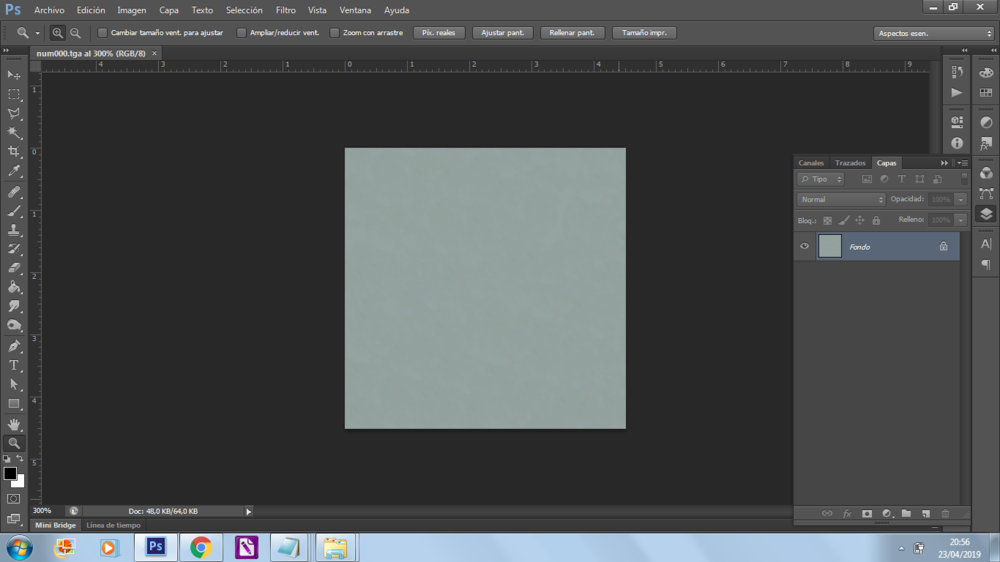Select the Lasso tool
This screenshot has width=1000, height=562.
[x=14, y=114]
